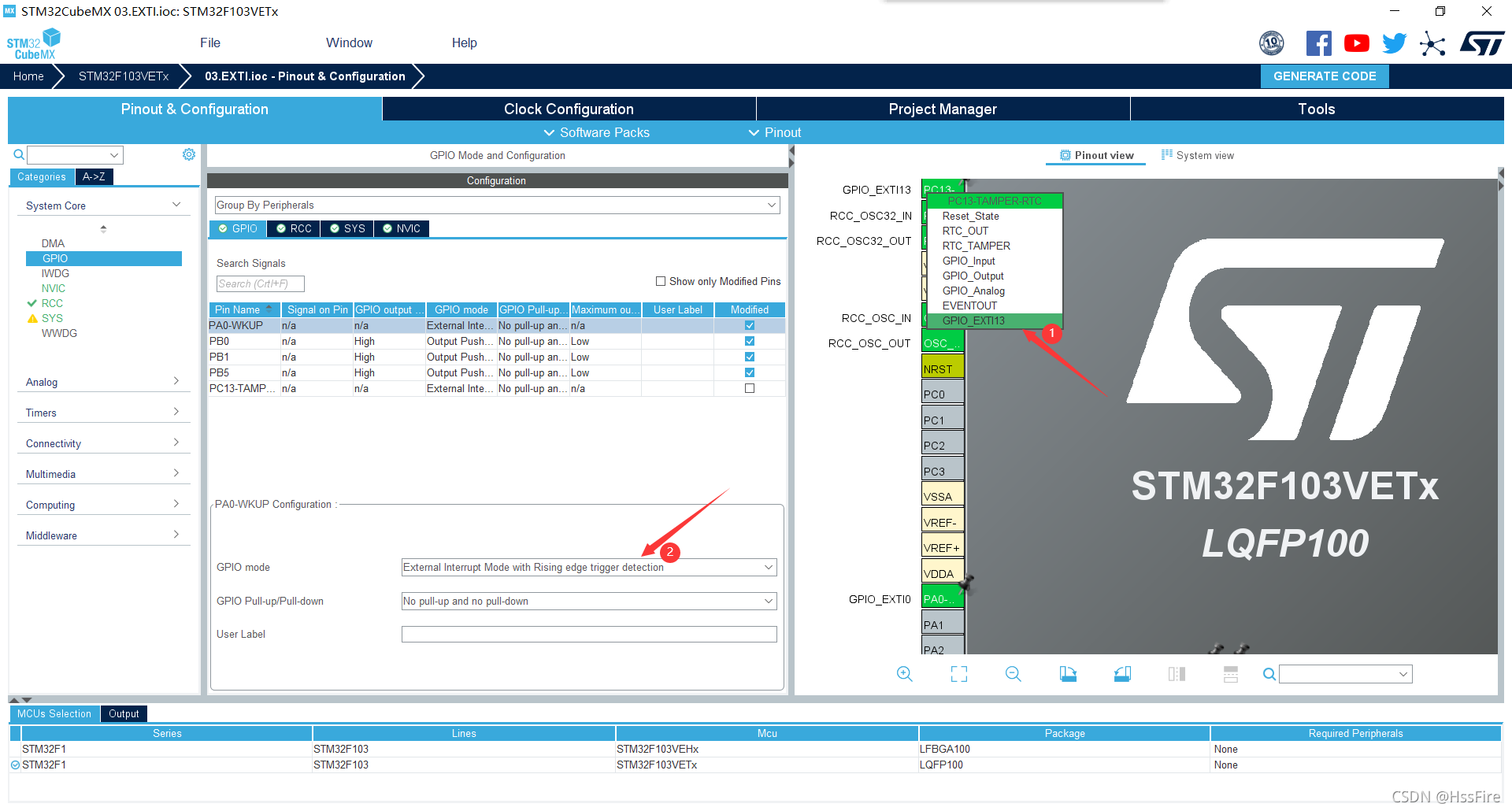Switch to Project Manager tab
Image resolution: width=1512 pixels, height=811 pixels.
click(x=943, y=109)
